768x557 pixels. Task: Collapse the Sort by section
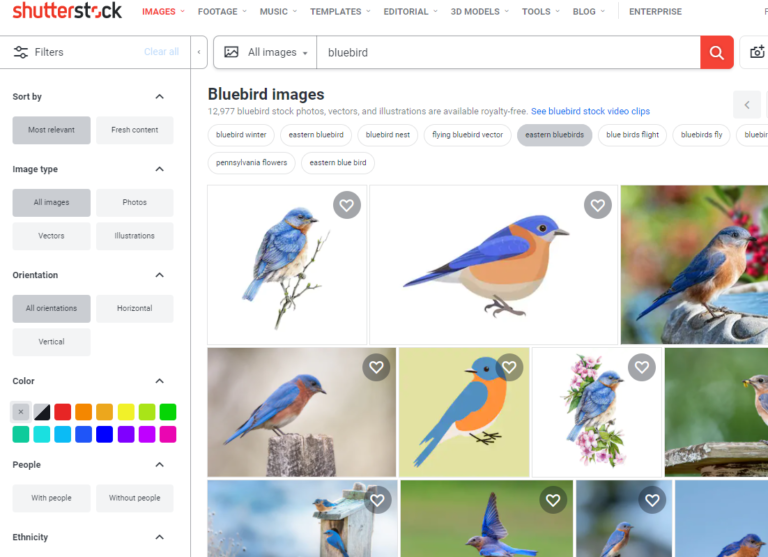click(160, 97)
